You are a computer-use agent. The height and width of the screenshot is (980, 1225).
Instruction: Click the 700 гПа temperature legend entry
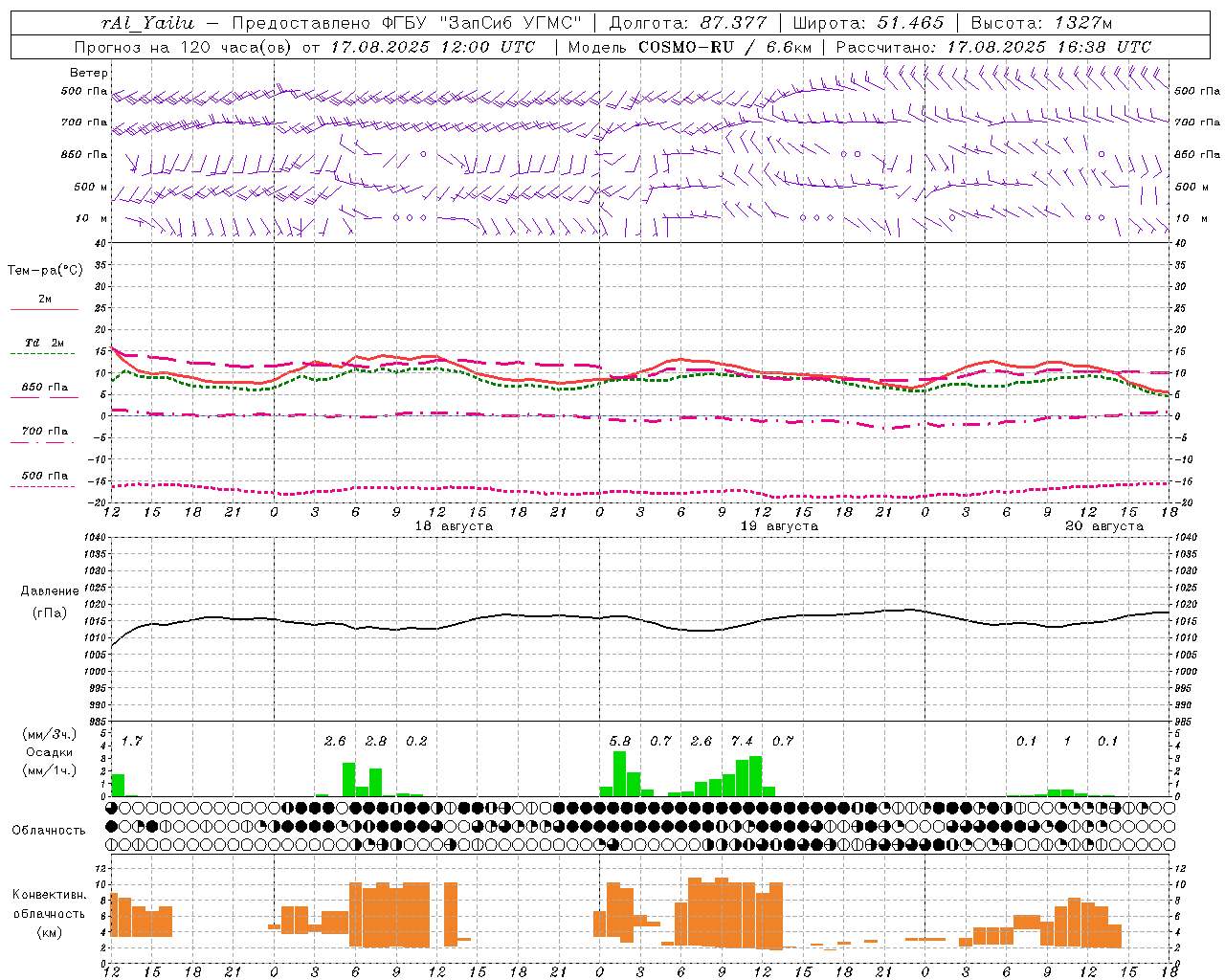tap(45, 431)
